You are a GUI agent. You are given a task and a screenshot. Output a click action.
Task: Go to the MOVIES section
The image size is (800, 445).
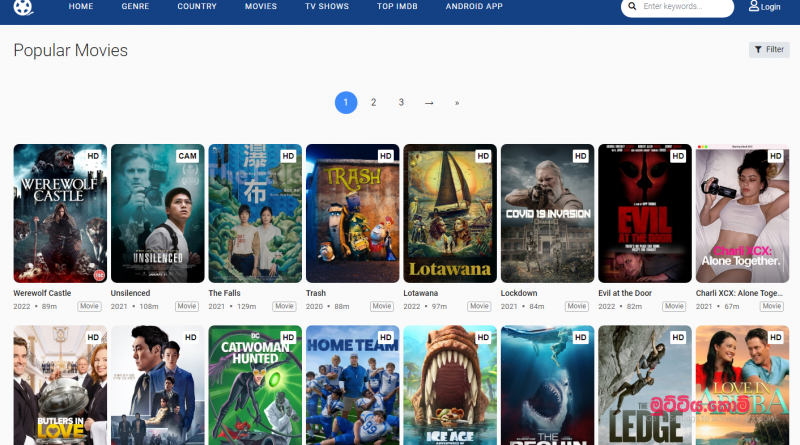click(x=261, y=7)
